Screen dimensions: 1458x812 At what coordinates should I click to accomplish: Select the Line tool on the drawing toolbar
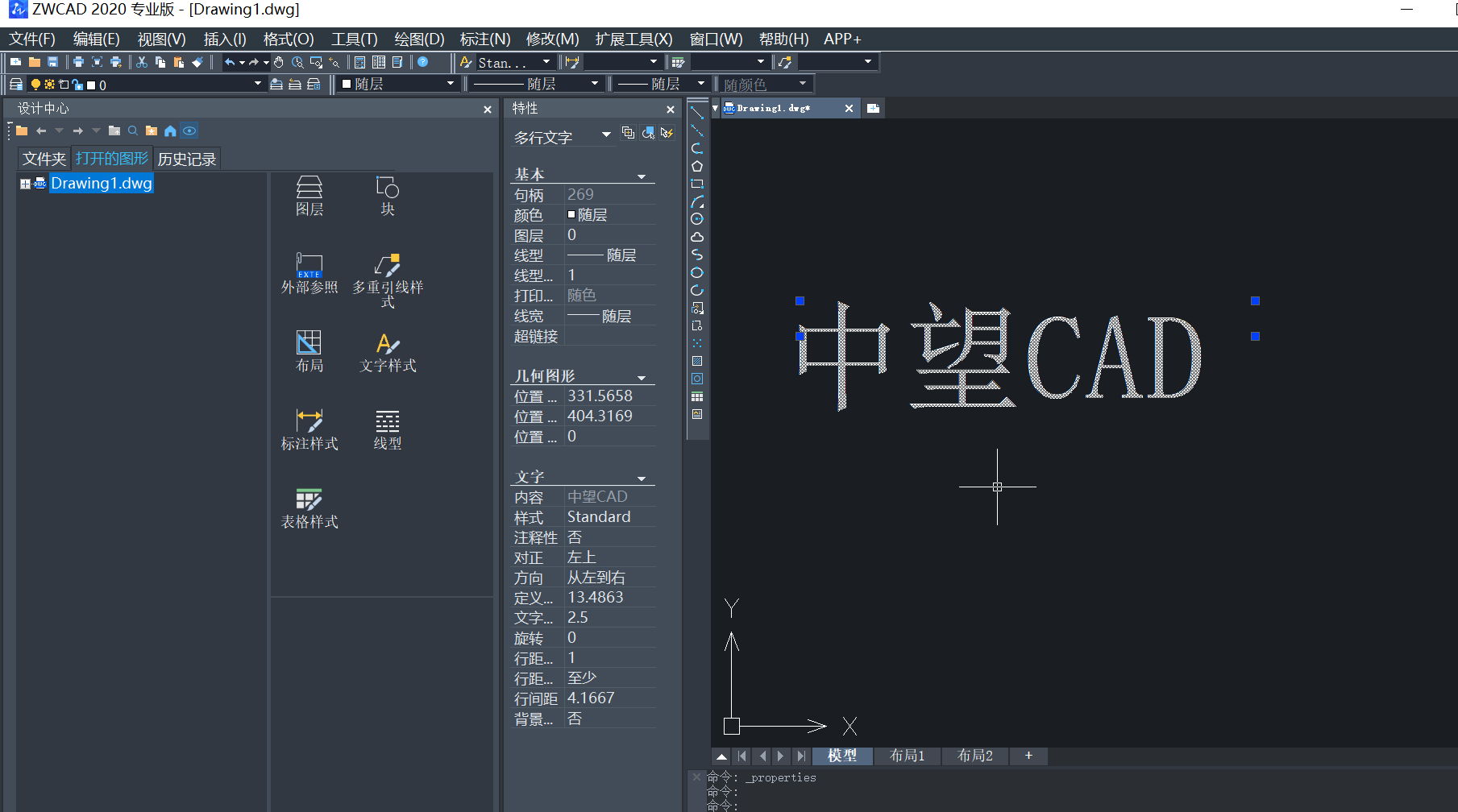click(697, 112)
